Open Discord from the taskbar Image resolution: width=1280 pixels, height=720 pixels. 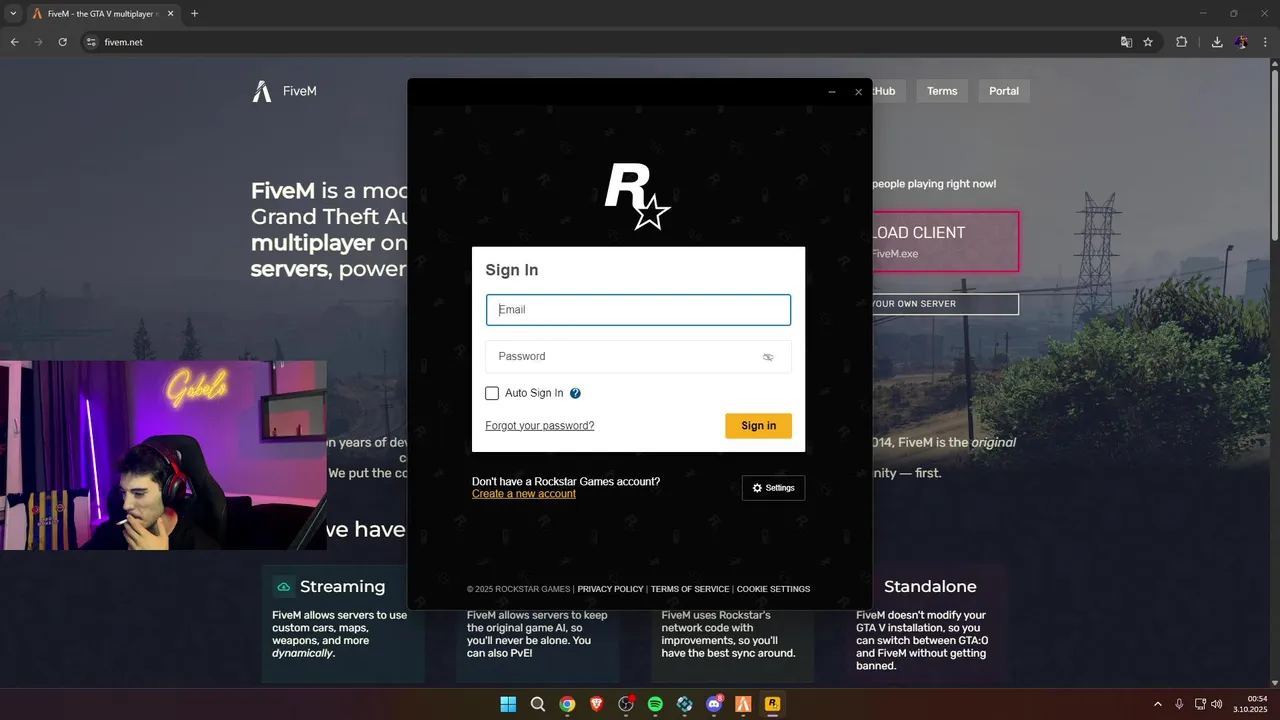pos(714,704)
